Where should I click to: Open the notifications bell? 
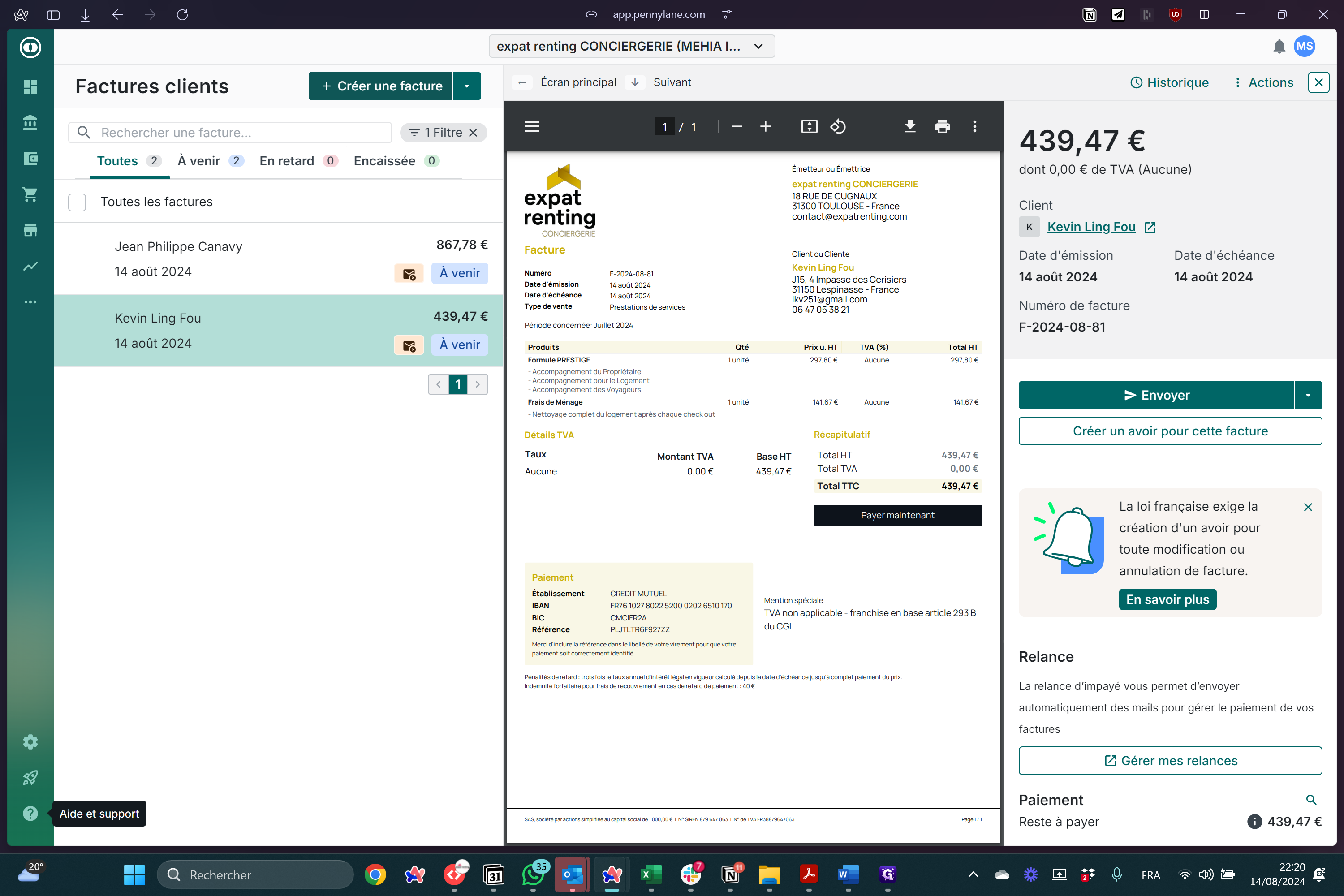pyautogui.click(x=1279, y=46)
